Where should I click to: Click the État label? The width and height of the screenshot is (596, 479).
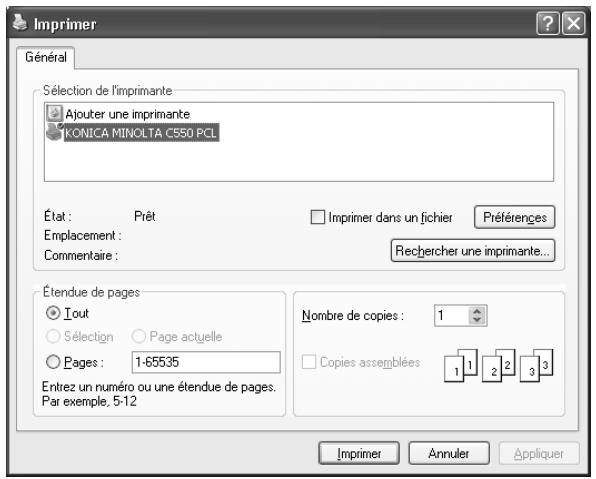(58, 216)
